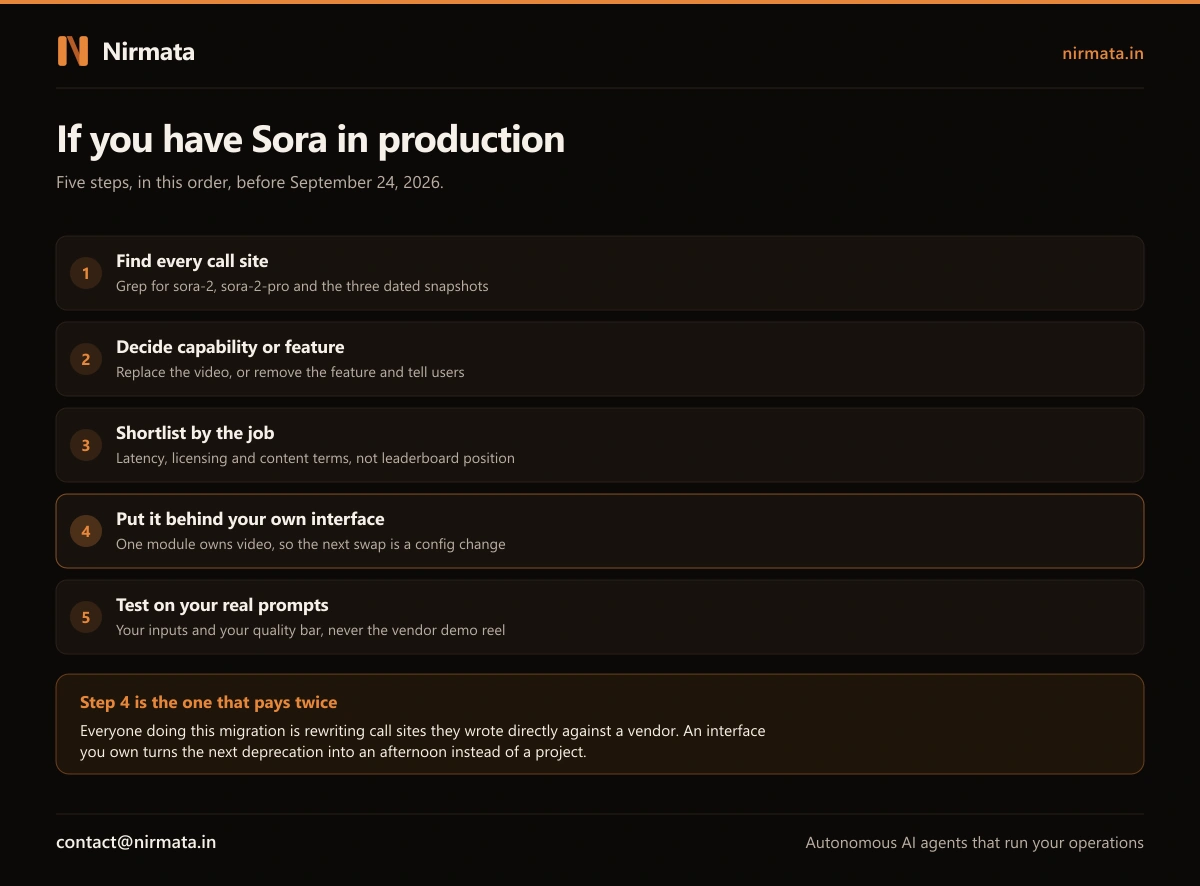Select 'Decide capability or feature' title
The width and height of the screenshot is (1200, 886).
pyautogui.click(x=230, y=347)
